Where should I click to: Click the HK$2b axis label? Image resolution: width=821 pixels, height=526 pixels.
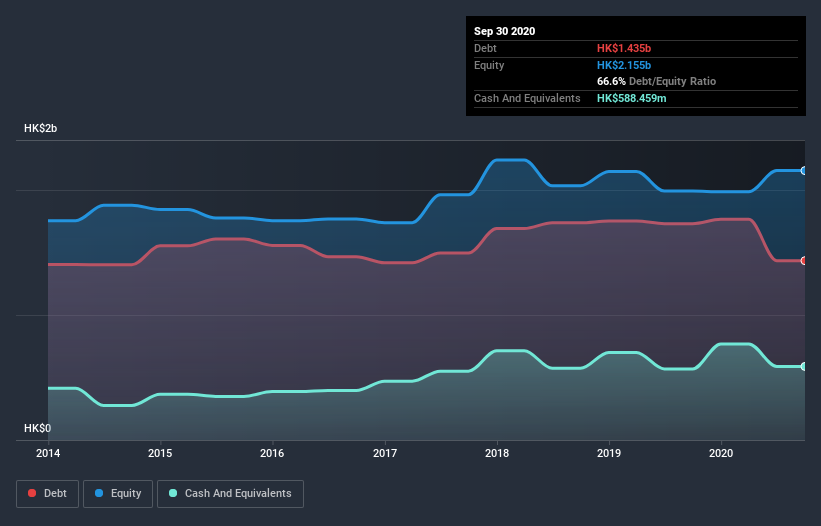[40, 128]
